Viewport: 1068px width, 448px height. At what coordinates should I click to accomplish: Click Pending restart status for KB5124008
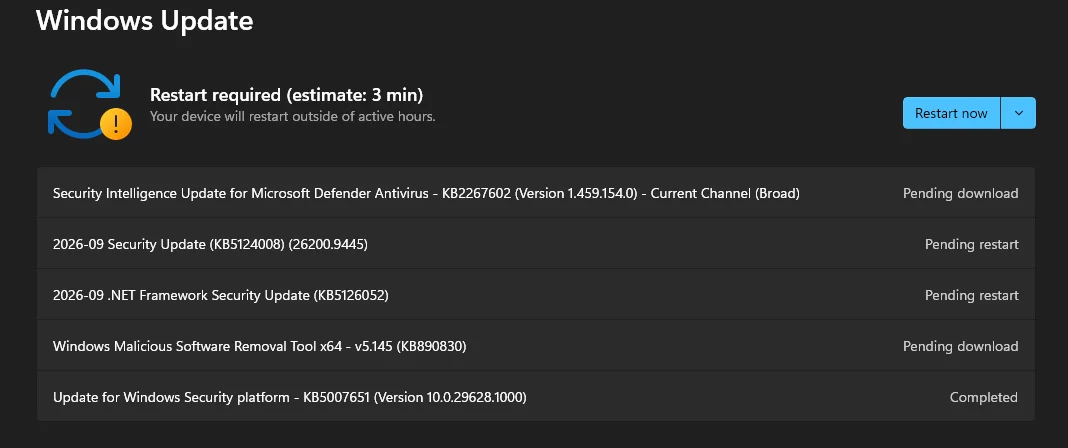click(971, 244)
